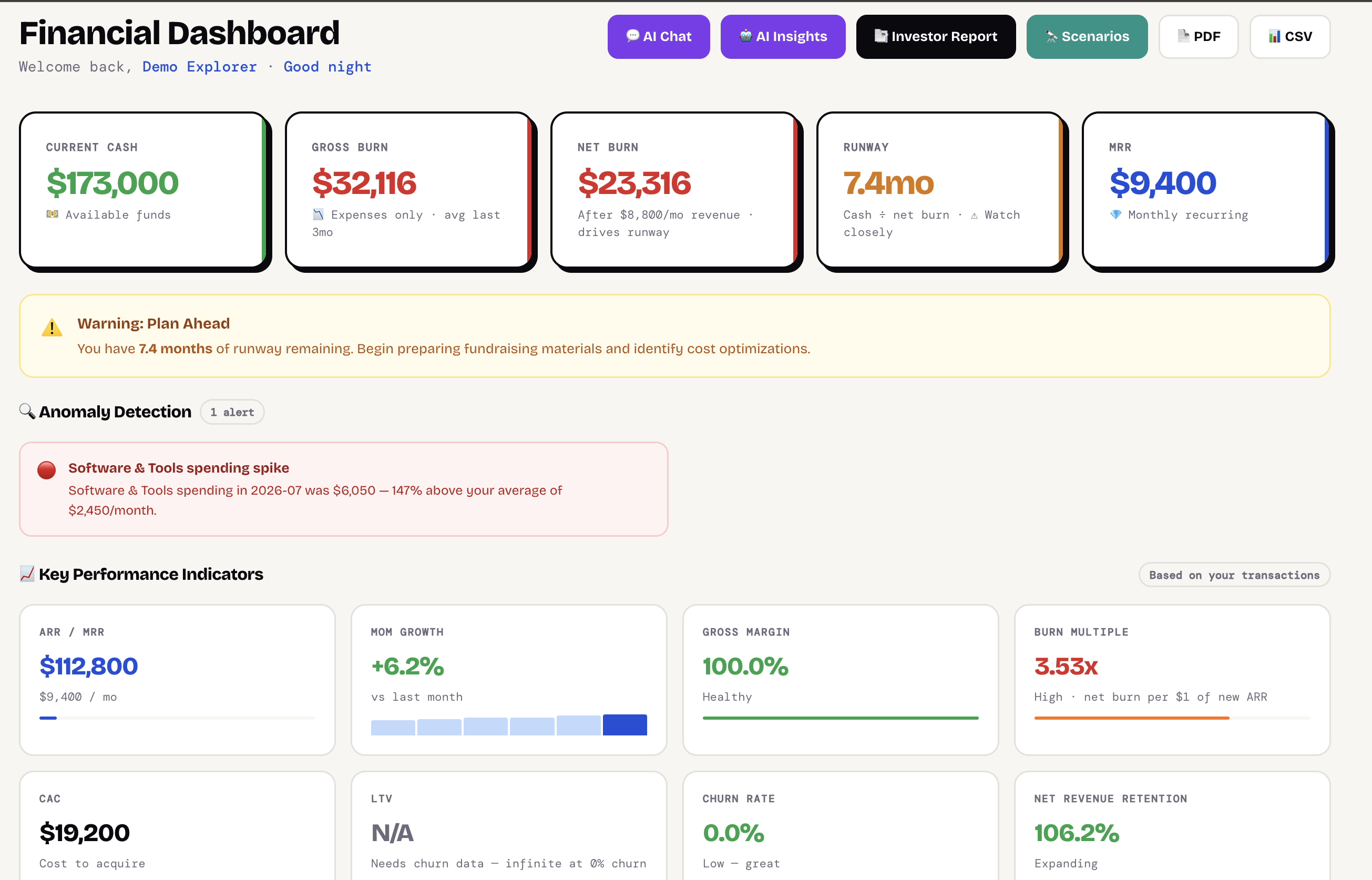1372x880 pixels.
Task: Click the darkest bar in MoM Growth chart
Action: [x=624, y=724]
